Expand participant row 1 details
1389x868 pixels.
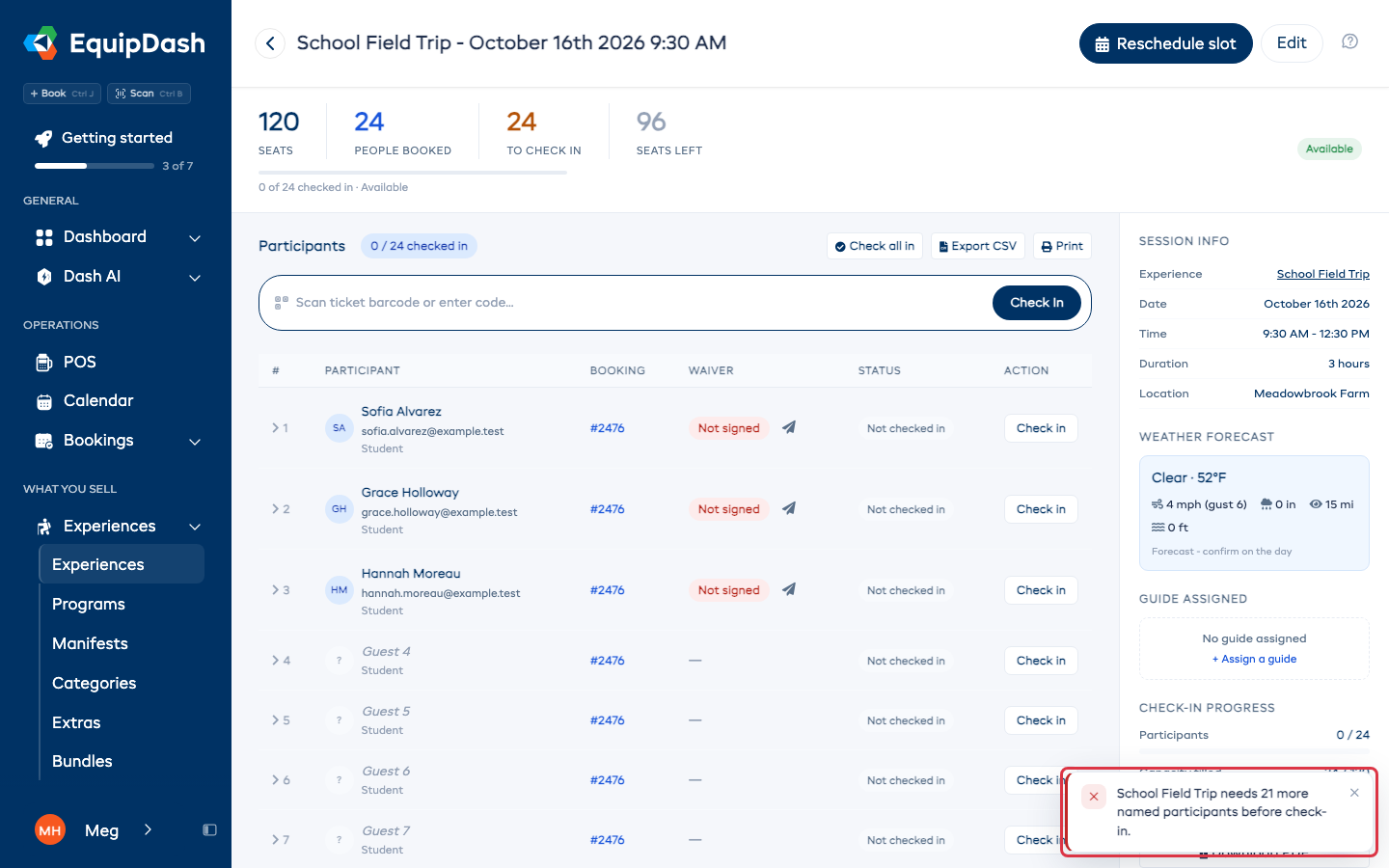tap(275, 427)
